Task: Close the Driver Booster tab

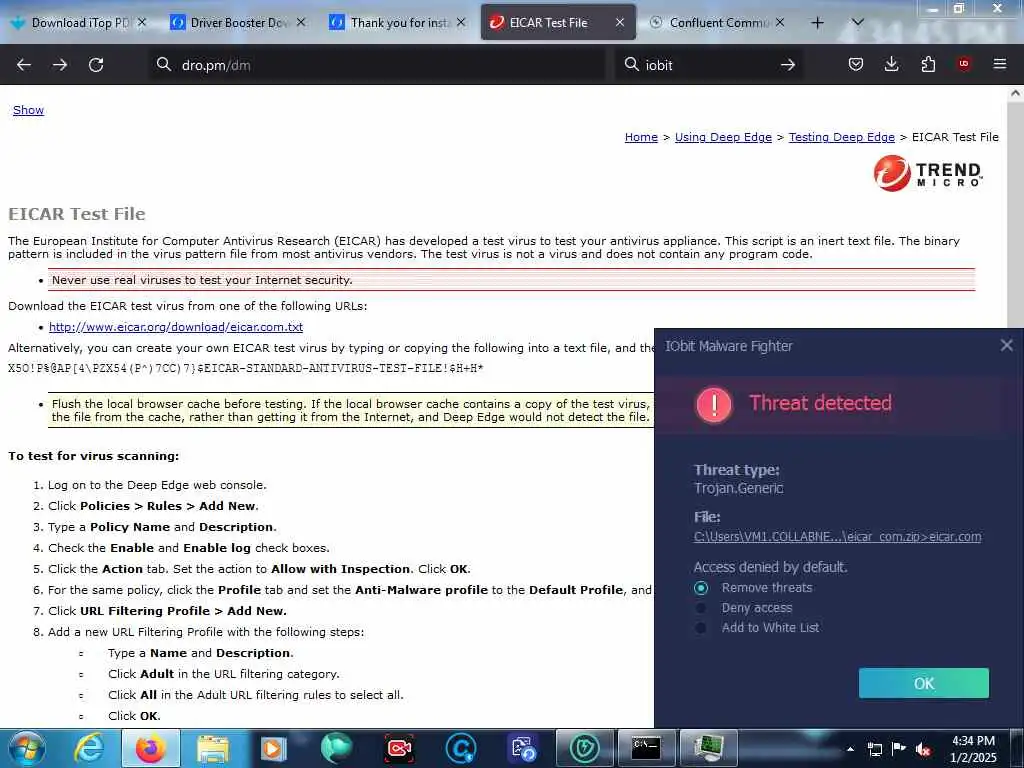Action: click(x=301, y=23)
